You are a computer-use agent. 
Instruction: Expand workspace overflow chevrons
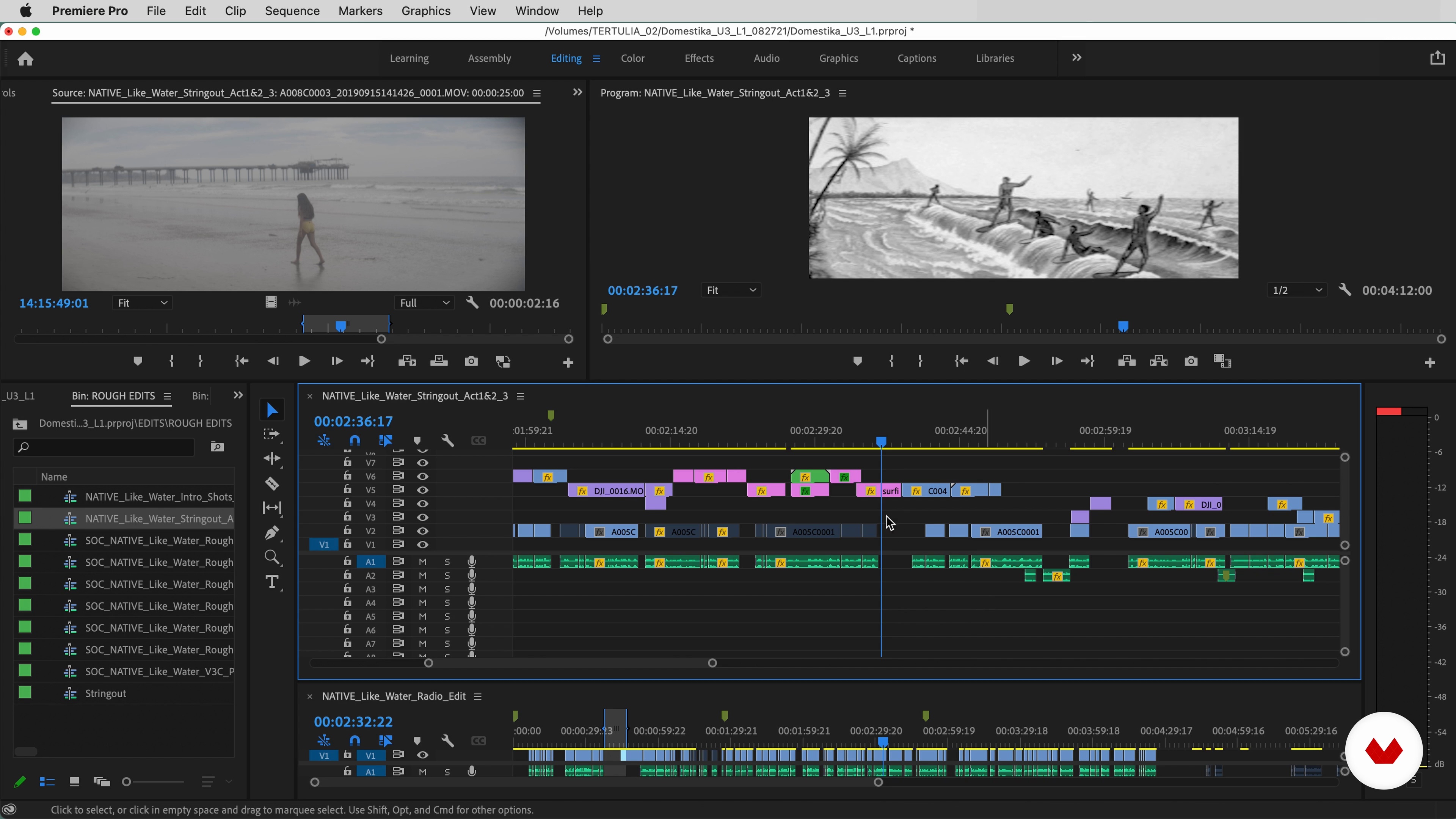point(1076,58)
